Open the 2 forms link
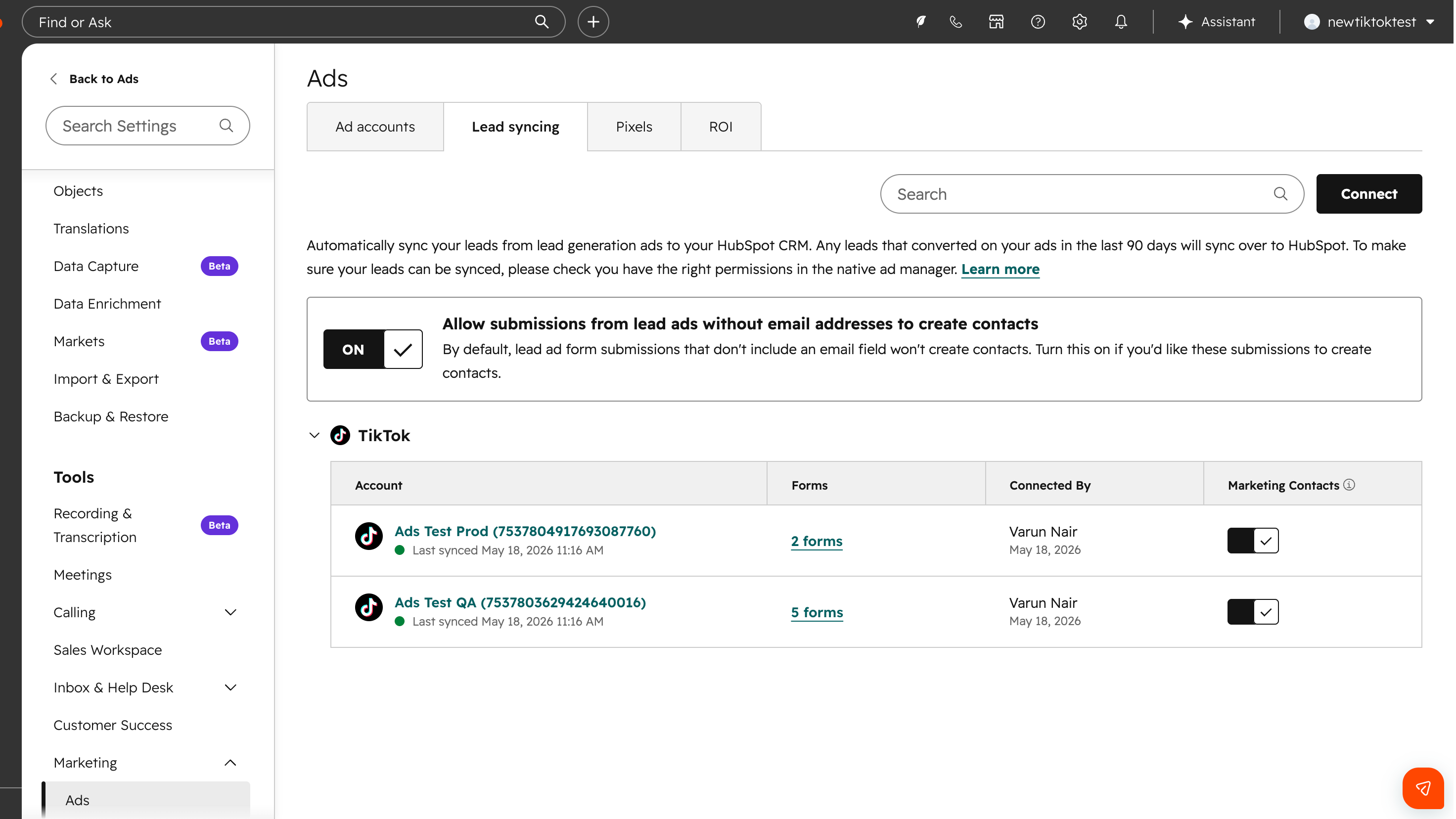Viewport: 1456px width, 819px height. [x=817, y=541]
